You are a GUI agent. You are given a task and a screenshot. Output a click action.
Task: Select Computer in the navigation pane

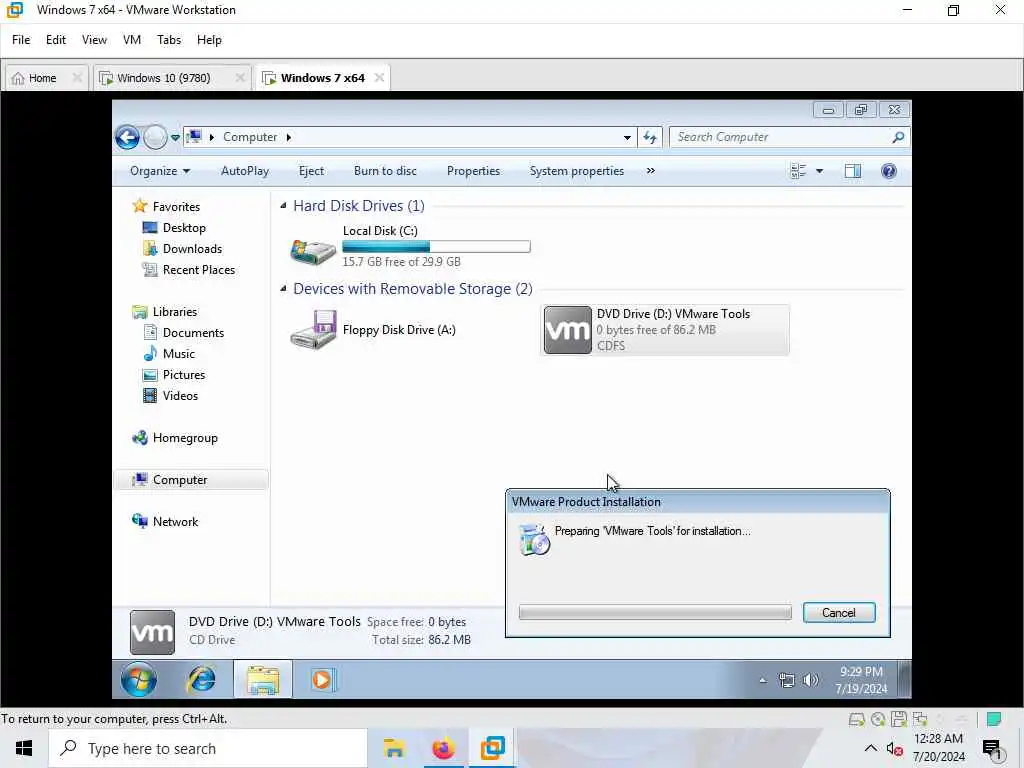coord(180,480)
